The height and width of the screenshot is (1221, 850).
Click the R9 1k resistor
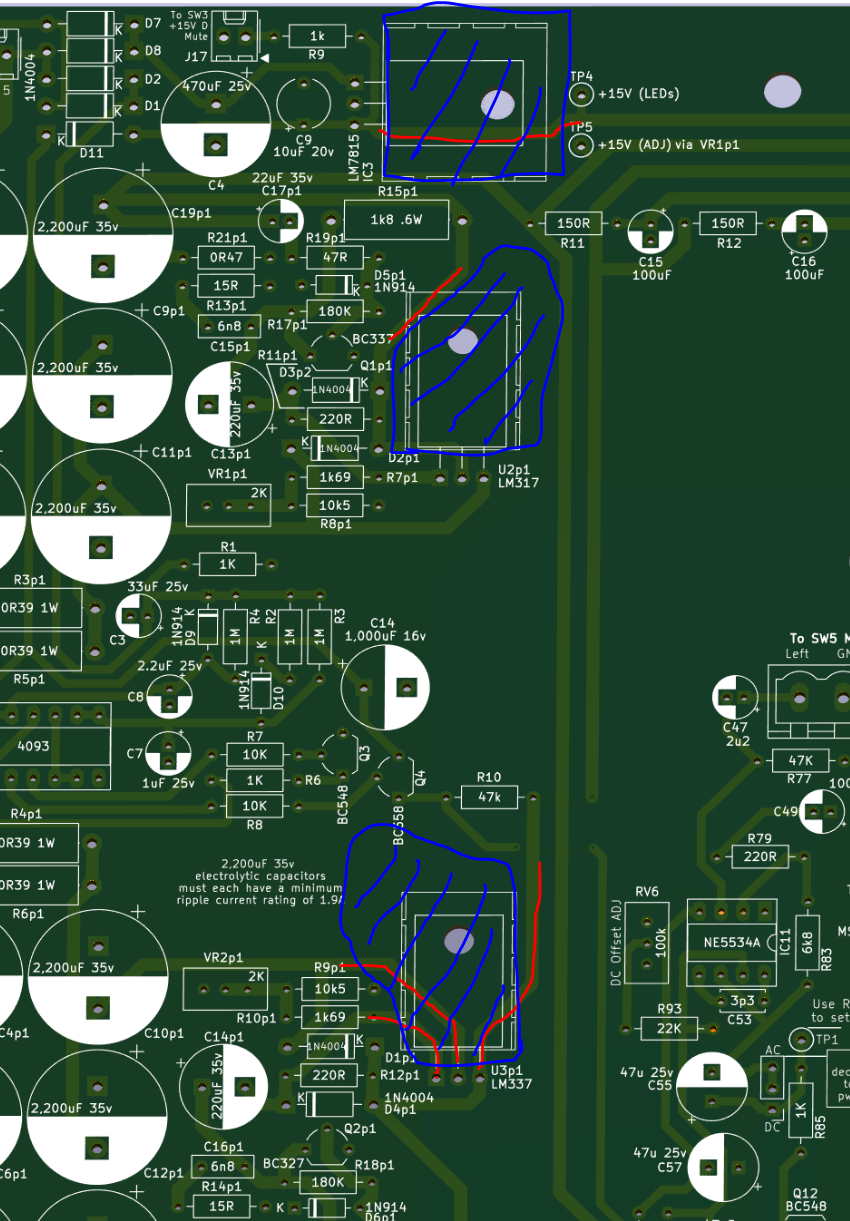click(x=317, y=37)
